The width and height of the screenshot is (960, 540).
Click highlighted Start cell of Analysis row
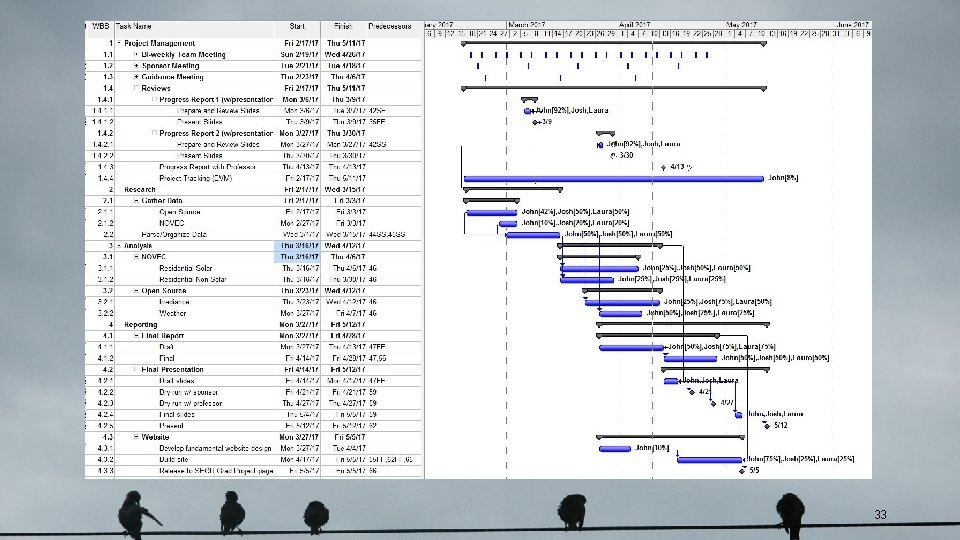pyautogui.click(x=297, y=246)
